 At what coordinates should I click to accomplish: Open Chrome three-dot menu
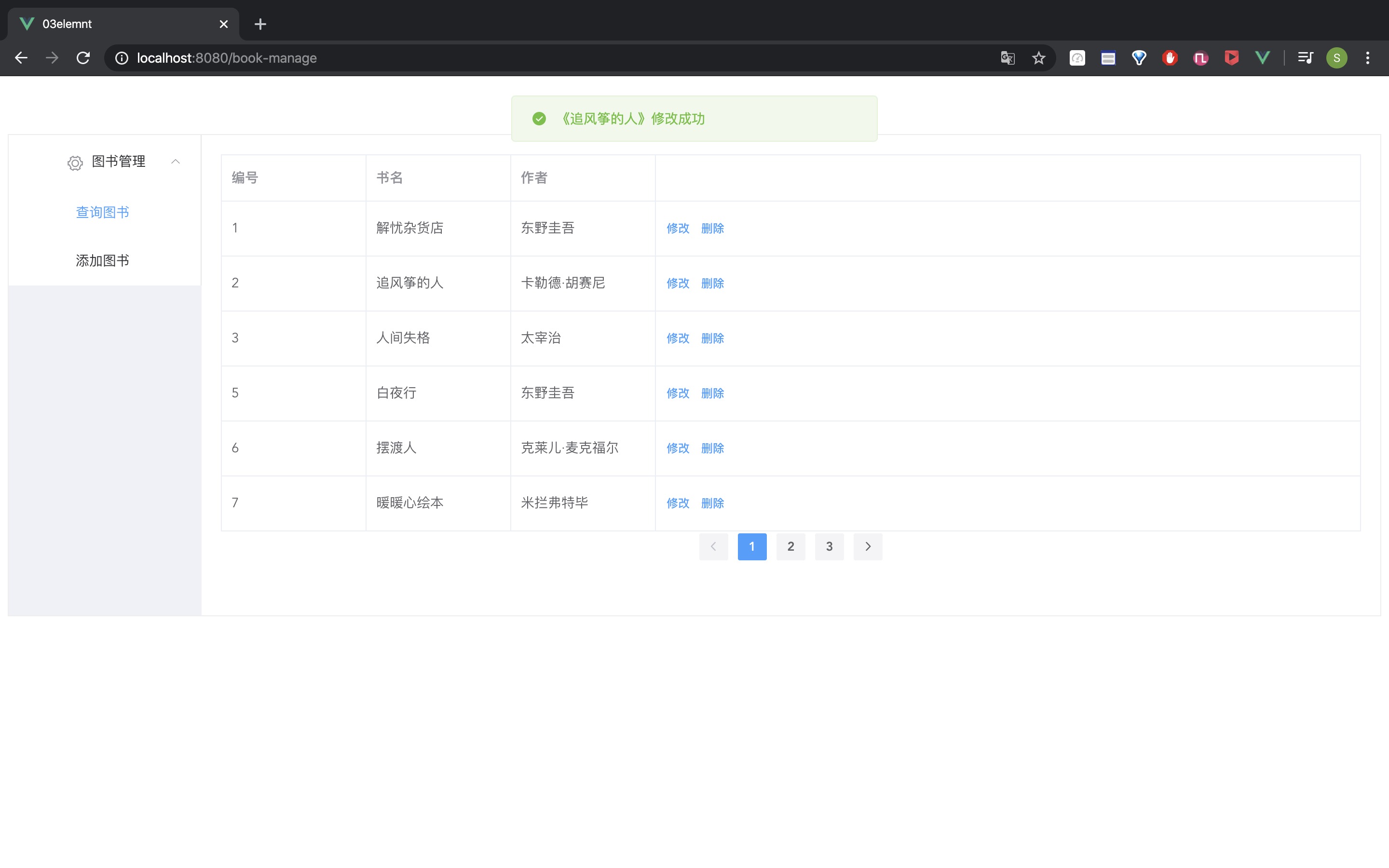coord(1368,58)
